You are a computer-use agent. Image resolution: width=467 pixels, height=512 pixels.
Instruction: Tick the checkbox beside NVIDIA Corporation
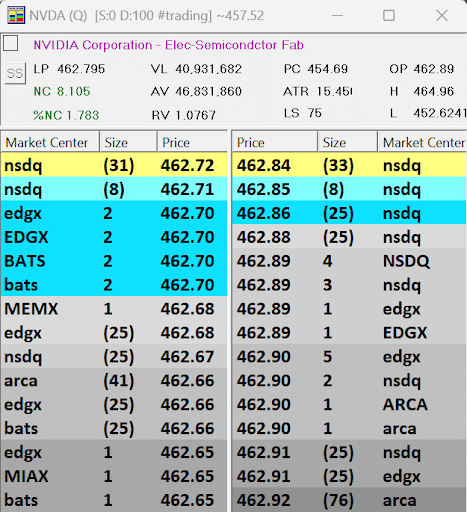tap(10, 43)
